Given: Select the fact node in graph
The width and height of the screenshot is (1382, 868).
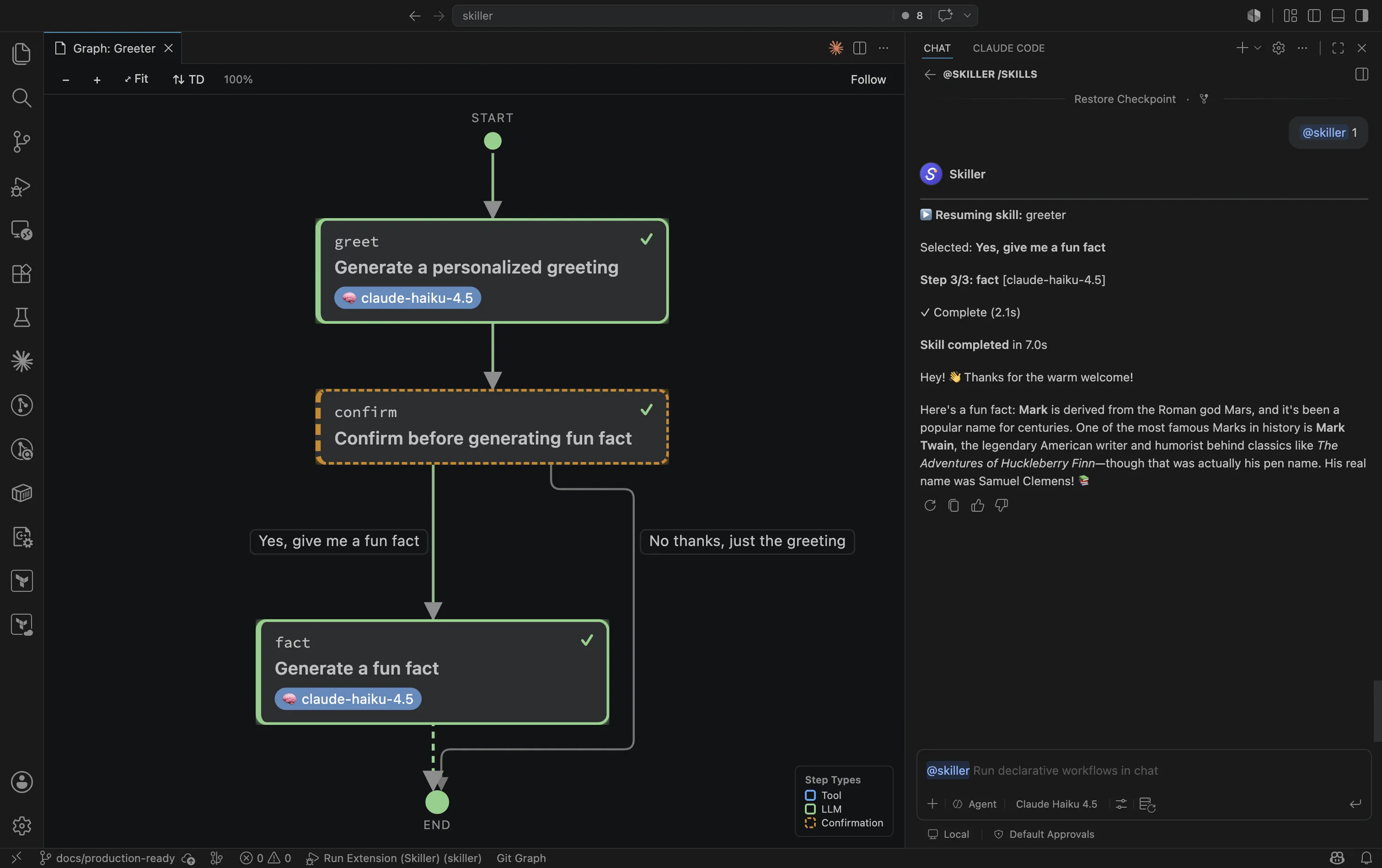Looking at the screenshot, I should click(432, 672).
